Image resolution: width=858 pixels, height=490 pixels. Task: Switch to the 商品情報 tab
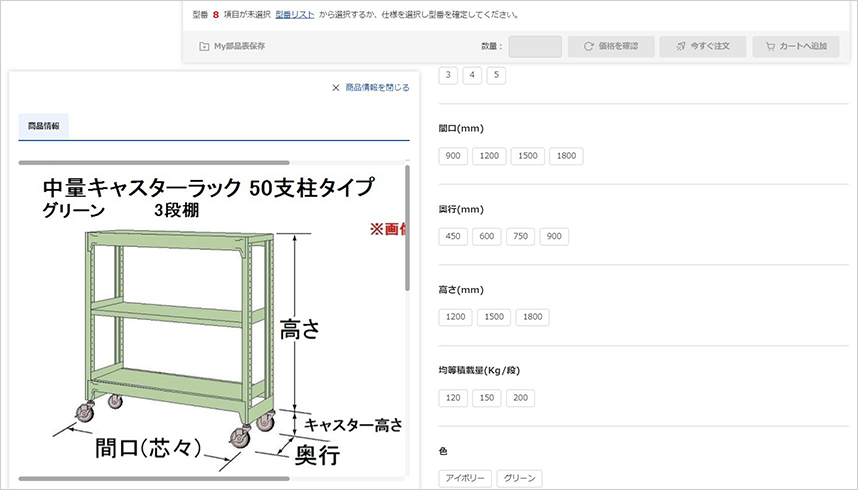point(43,126)
